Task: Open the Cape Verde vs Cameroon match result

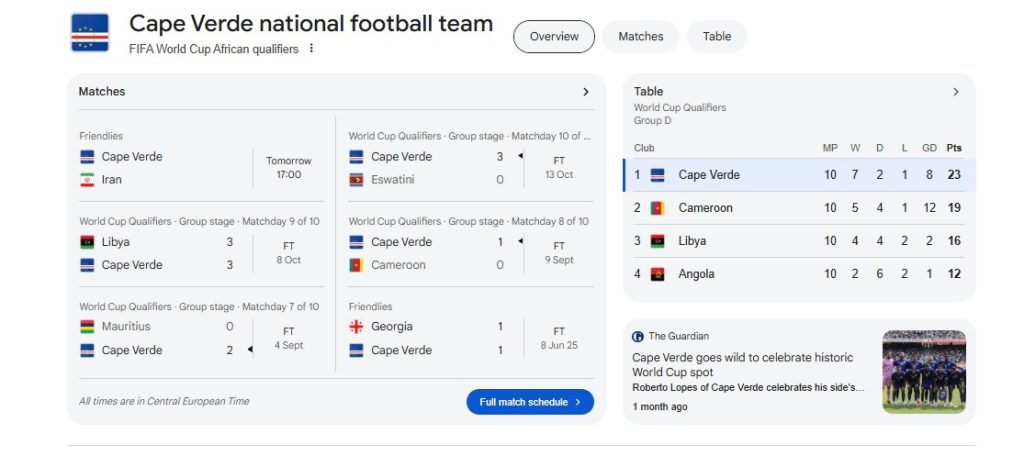Action: tap(468, 253)
